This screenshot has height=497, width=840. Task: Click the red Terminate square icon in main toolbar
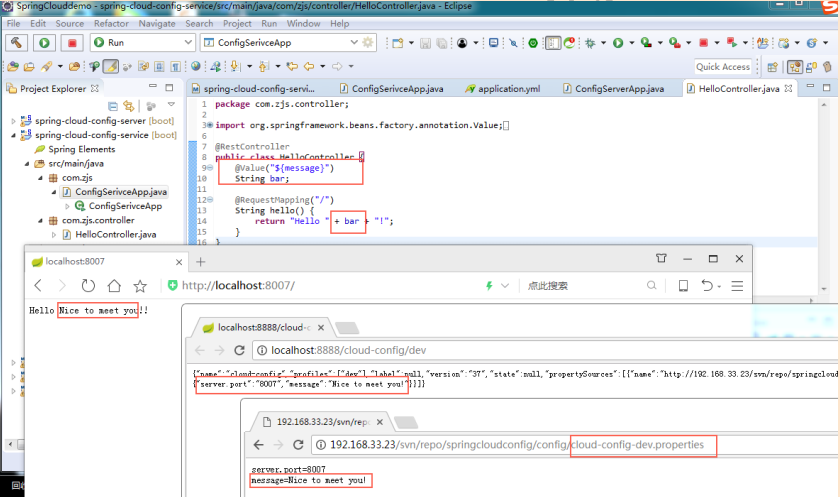[x=703, y=43]
